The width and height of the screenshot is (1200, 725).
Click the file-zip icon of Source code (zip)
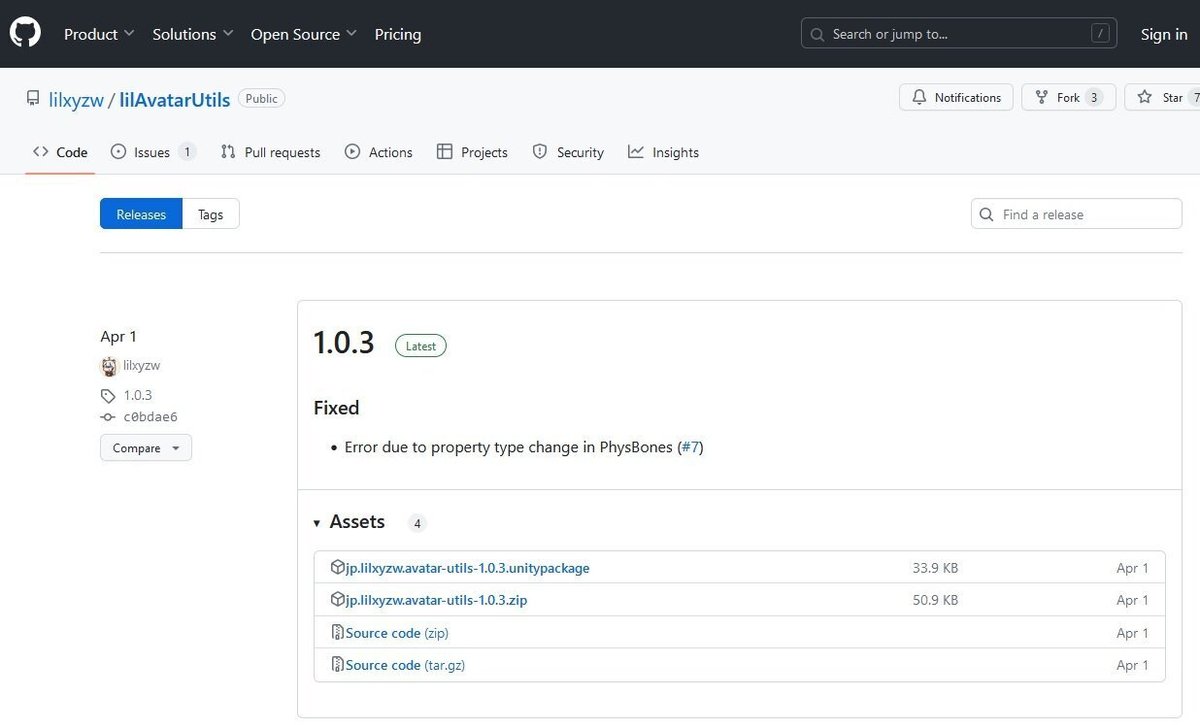click(x=337, y=633)
